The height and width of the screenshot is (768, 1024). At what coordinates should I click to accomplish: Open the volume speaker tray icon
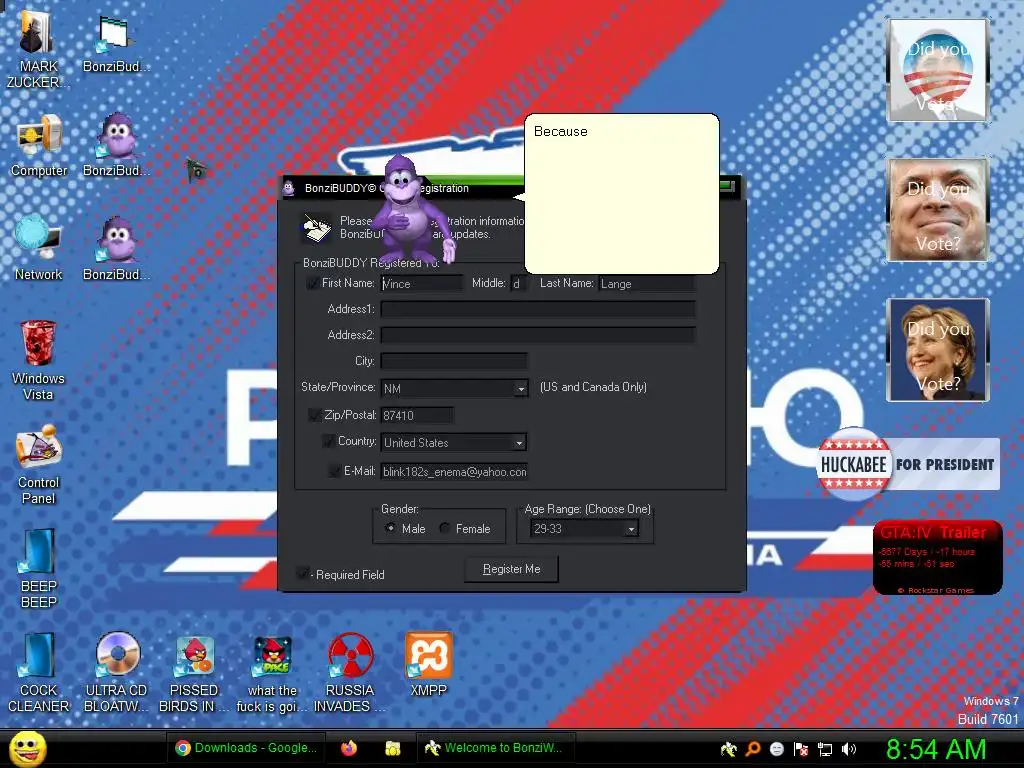coord(849,749)
